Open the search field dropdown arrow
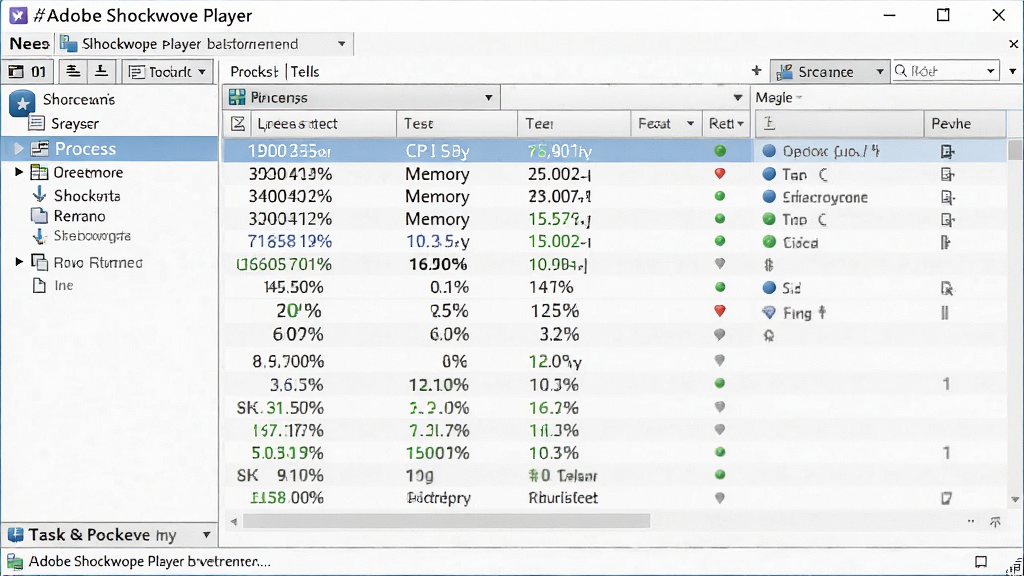This screenshot has width=1024, height=576. point(991,71)
